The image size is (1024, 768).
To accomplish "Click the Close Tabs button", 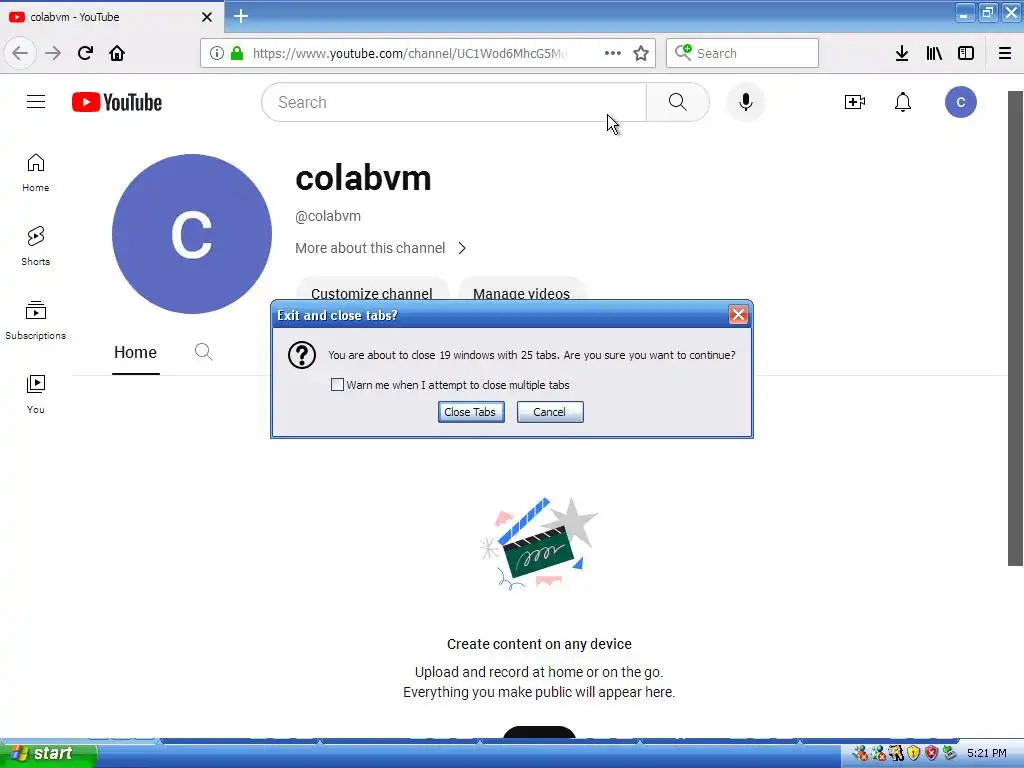I will [x=471, y=412].
